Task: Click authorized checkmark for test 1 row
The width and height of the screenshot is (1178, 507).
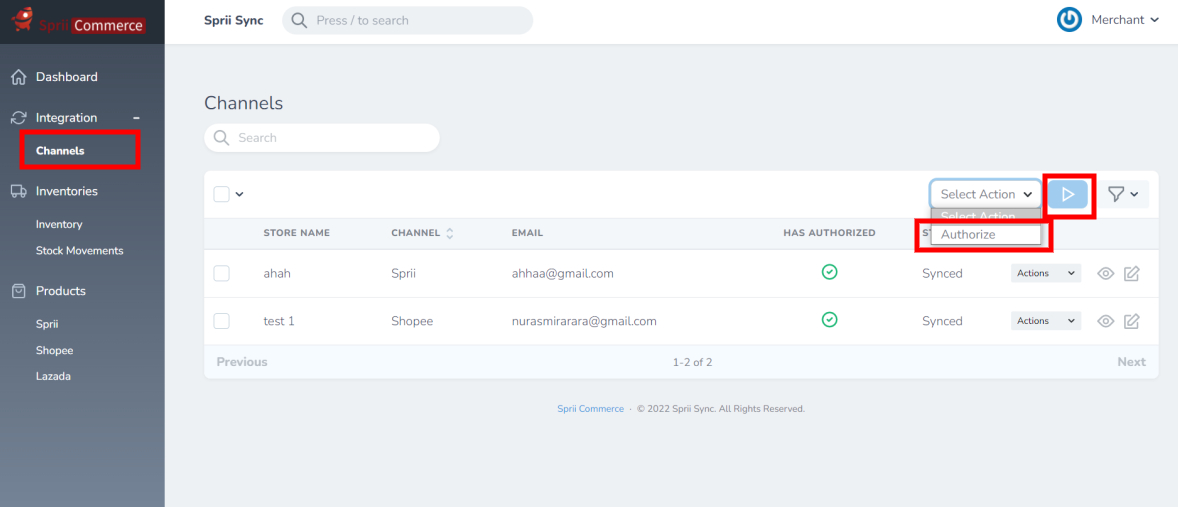Action: click(829, 320)
